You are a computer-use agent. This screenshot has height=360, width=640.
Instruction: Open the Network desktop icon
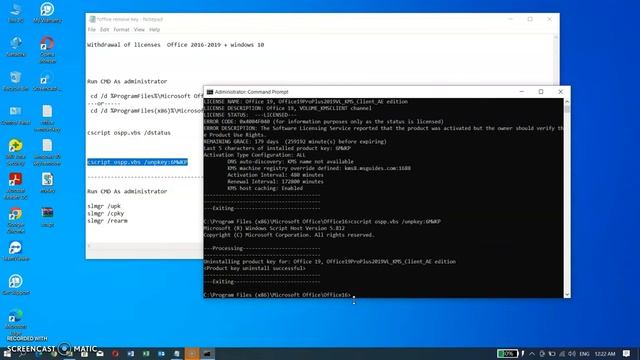point(16,47)
